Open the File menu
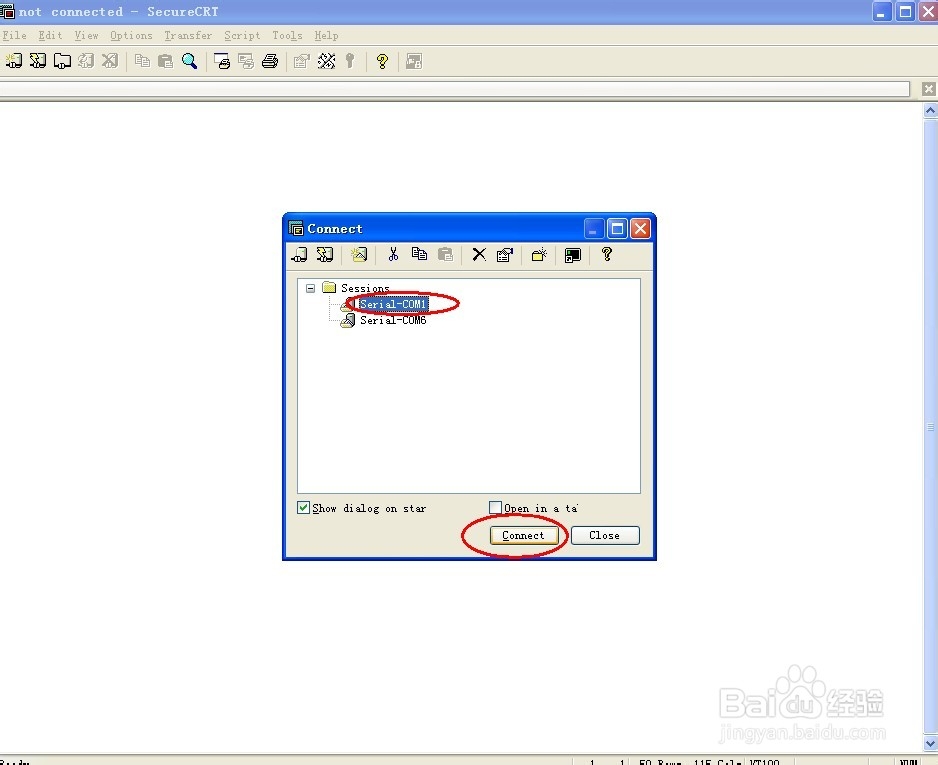Screen dimensions: 938x765 tap(14, 36)
